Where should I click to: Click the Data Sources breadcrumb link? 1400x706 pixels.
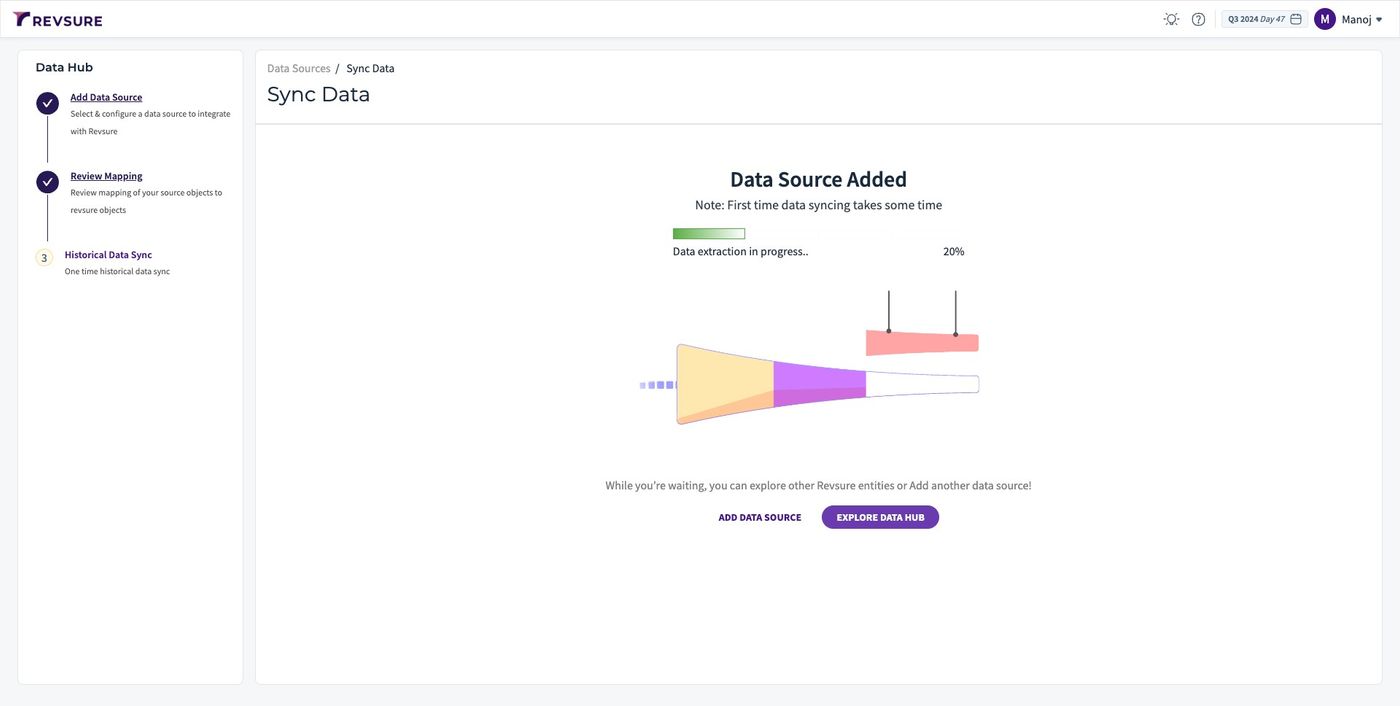(x=299, y=68)
